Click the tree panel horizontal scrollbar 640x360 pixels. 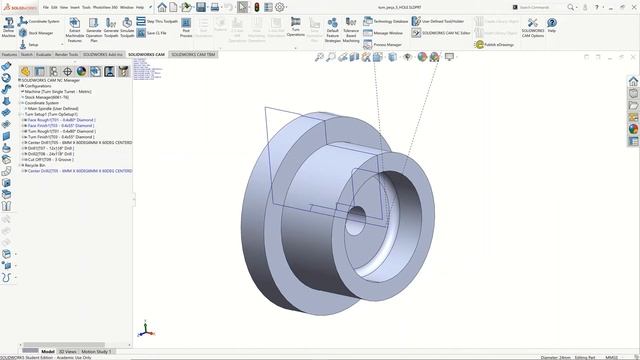click(x=64, y=345)
